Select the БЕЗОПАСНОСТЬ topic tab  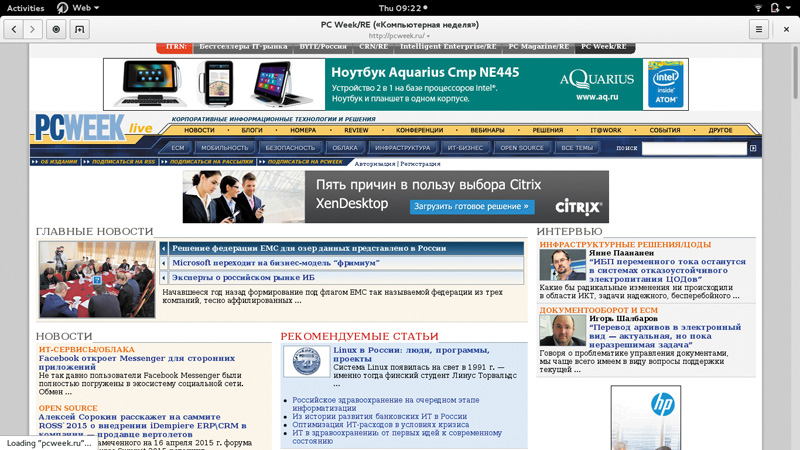(x=290, y=148)
